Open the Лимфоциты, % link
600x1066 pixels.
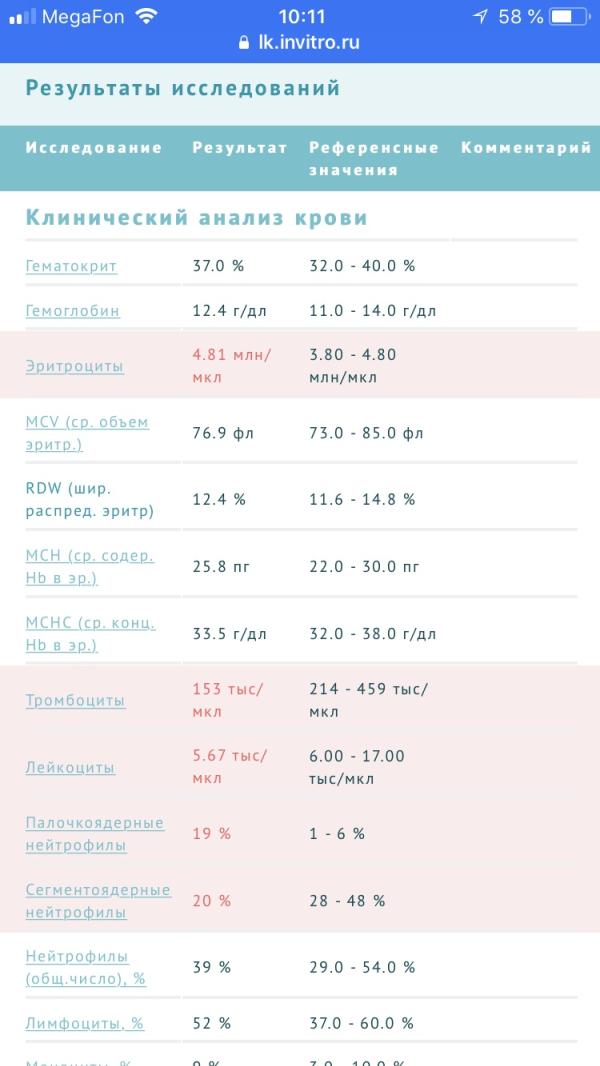85,1023
